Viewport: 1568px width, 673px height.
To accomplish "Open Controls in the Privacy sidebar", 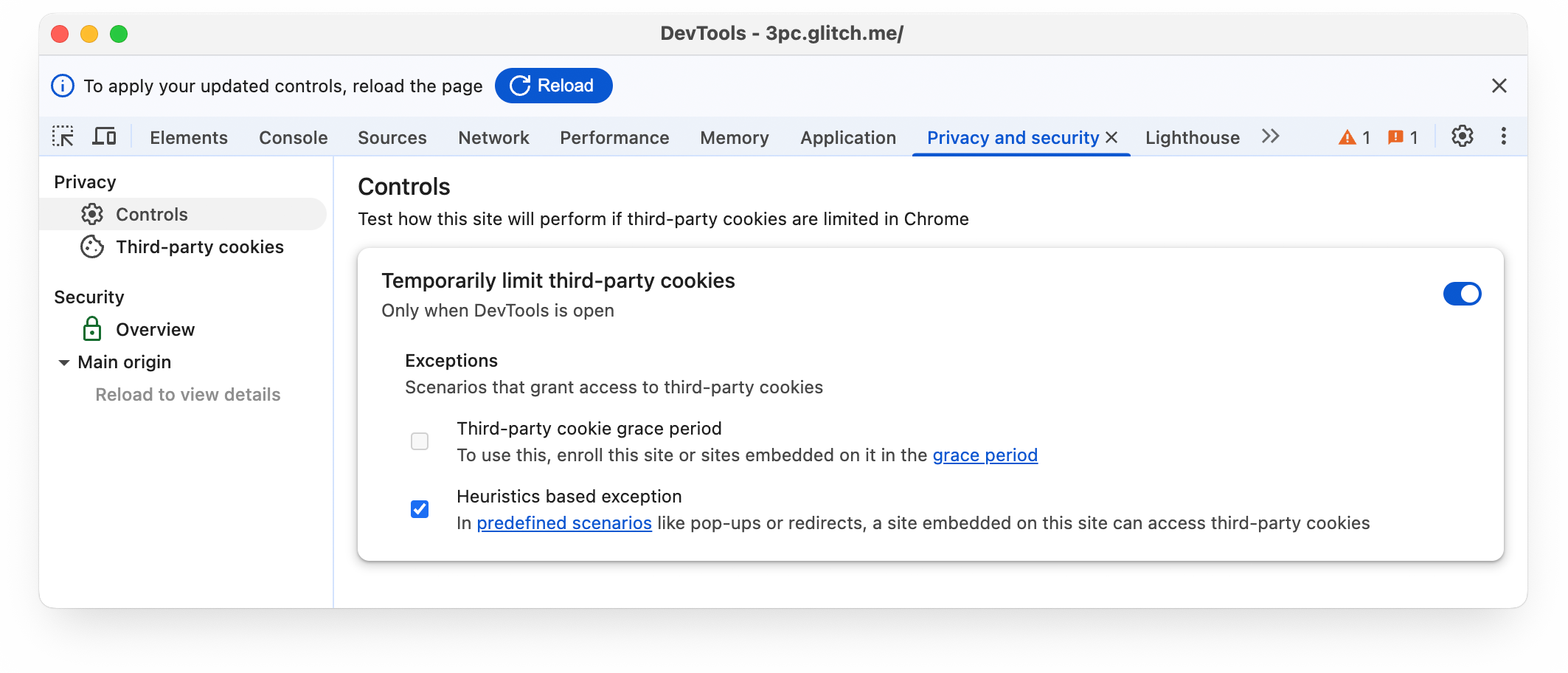I will coord(151,214).
